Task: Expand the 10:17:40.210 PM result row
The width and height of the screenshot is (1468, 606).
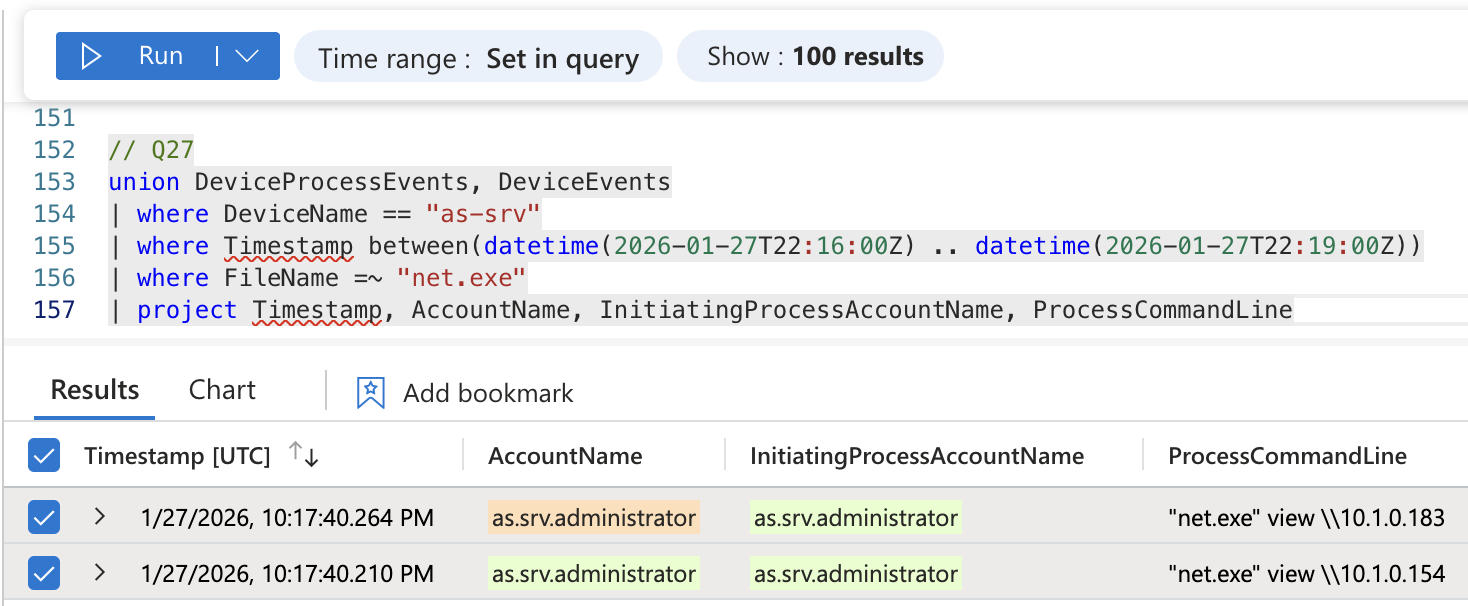Action: [99, 573]
